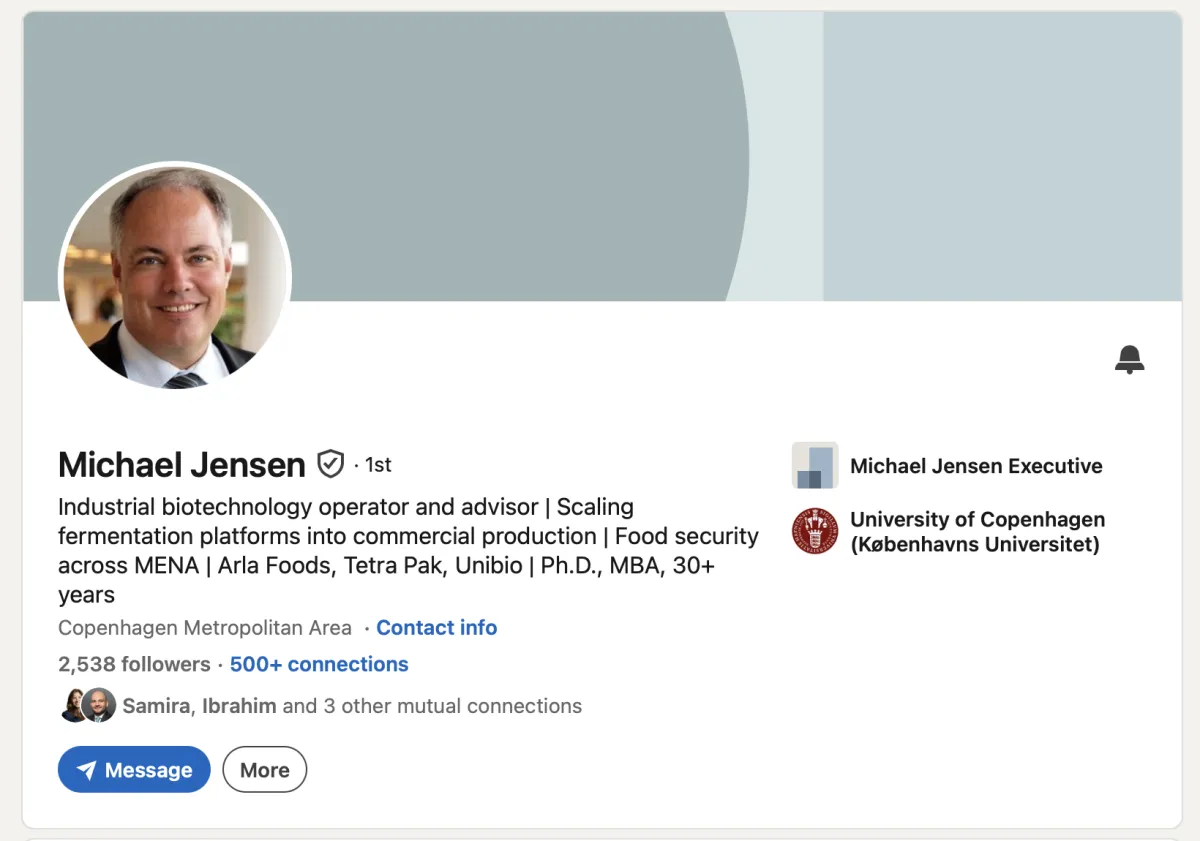Send a message with the Message button
The width and height of the screenshot is (1200, 841).
tap(134, 770)
